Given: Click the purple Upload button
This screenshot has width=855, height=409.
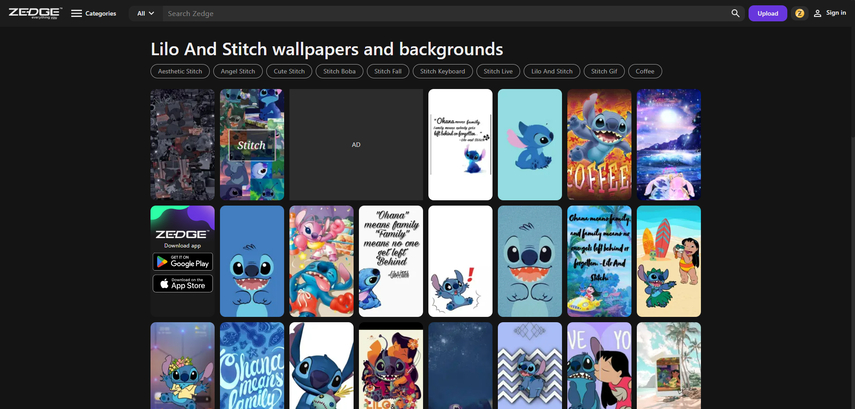Looking at the screenshot, I should (x=767, y=14).
